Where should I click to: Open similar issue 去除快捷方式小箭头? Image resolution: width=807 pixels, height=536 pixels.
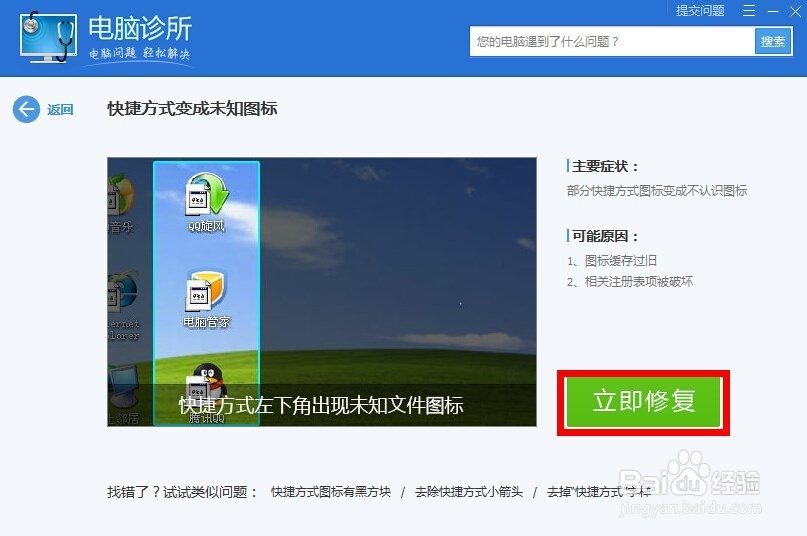469,492
